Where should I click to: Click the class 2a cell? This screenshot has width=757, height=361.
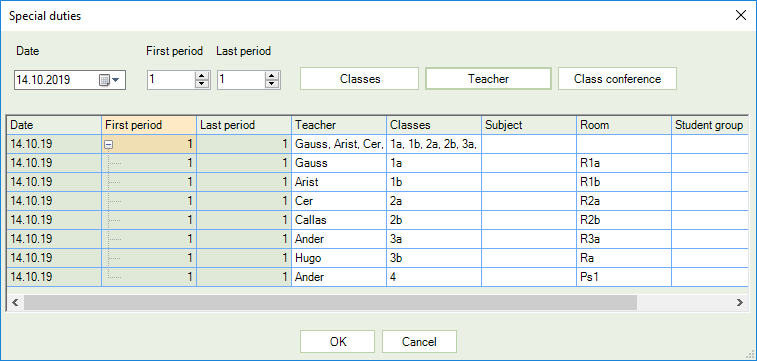(x=434, y=201)
